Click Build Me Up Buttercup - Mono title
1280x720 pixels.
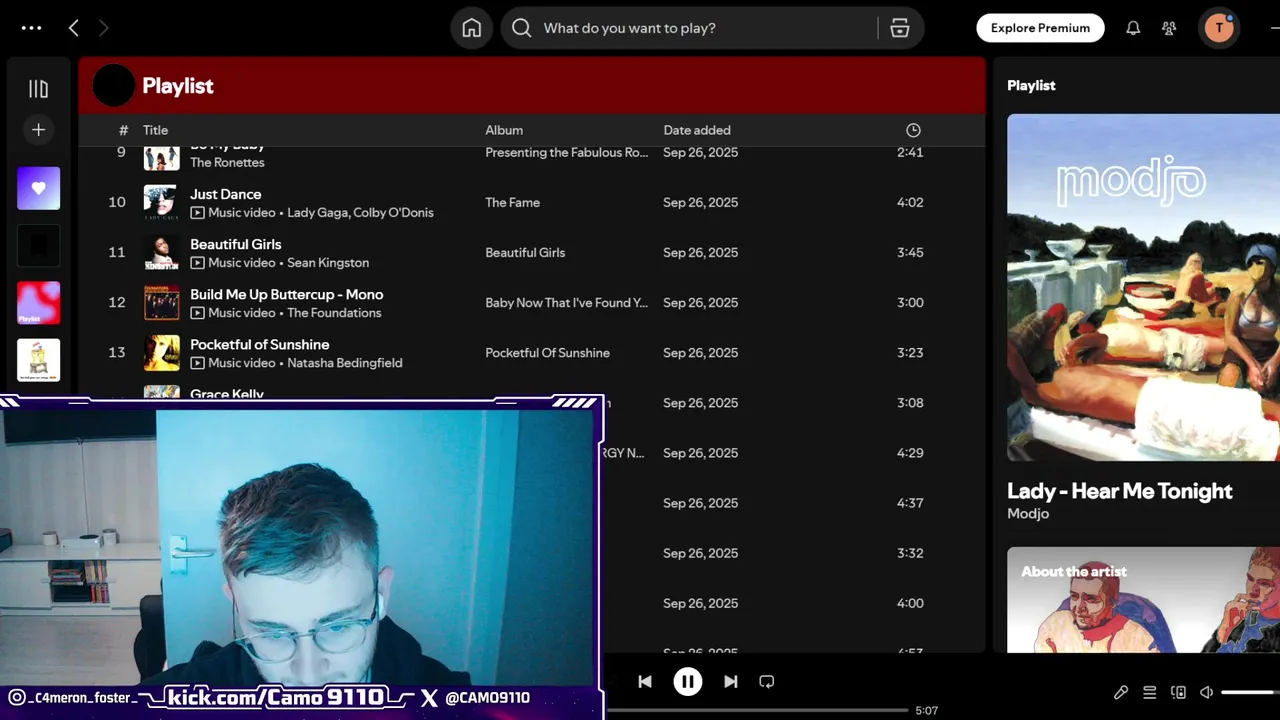tap(287, 294)
